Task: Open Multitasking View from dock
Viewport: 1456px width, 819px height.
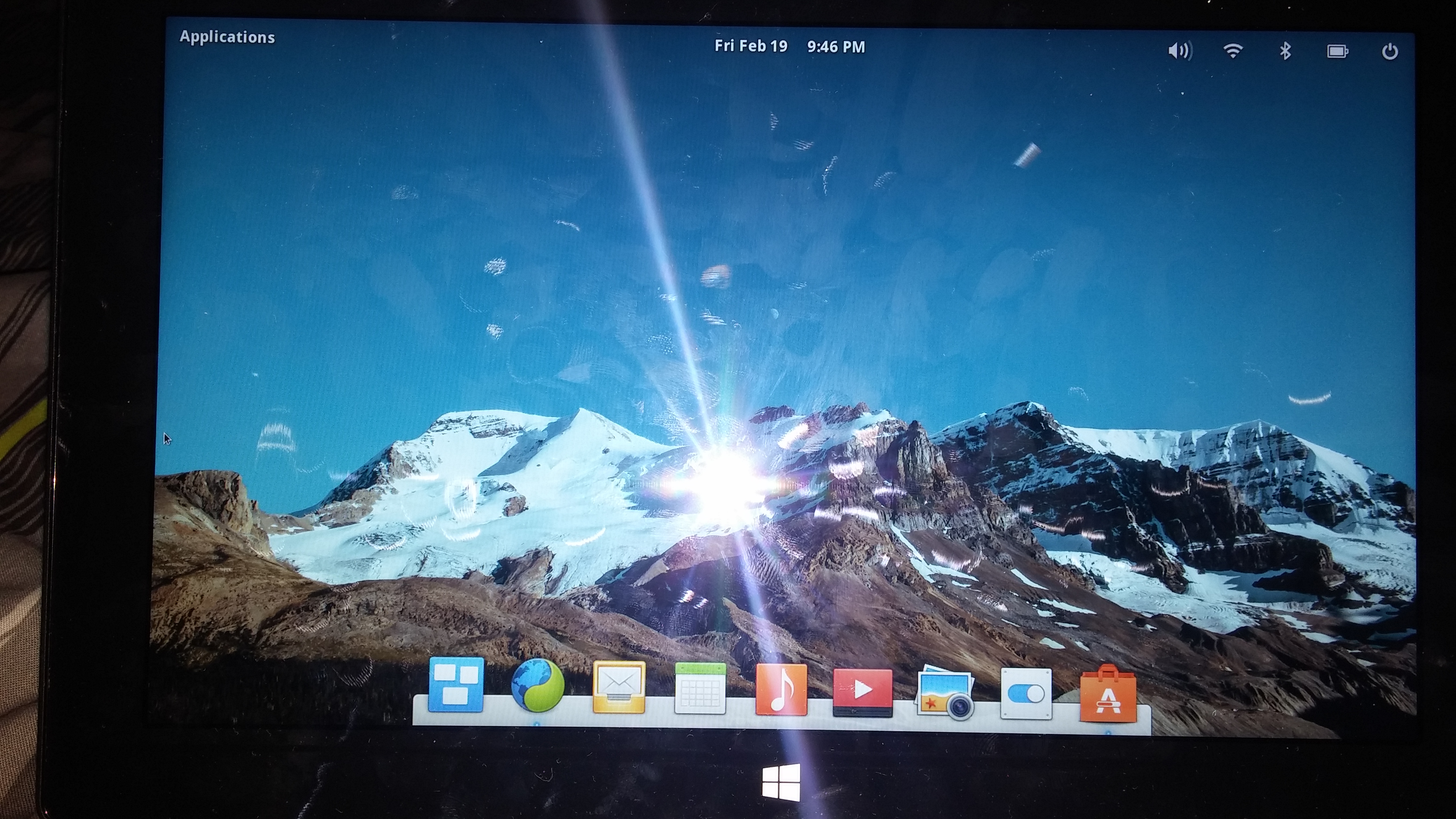Action: [456, 685]
